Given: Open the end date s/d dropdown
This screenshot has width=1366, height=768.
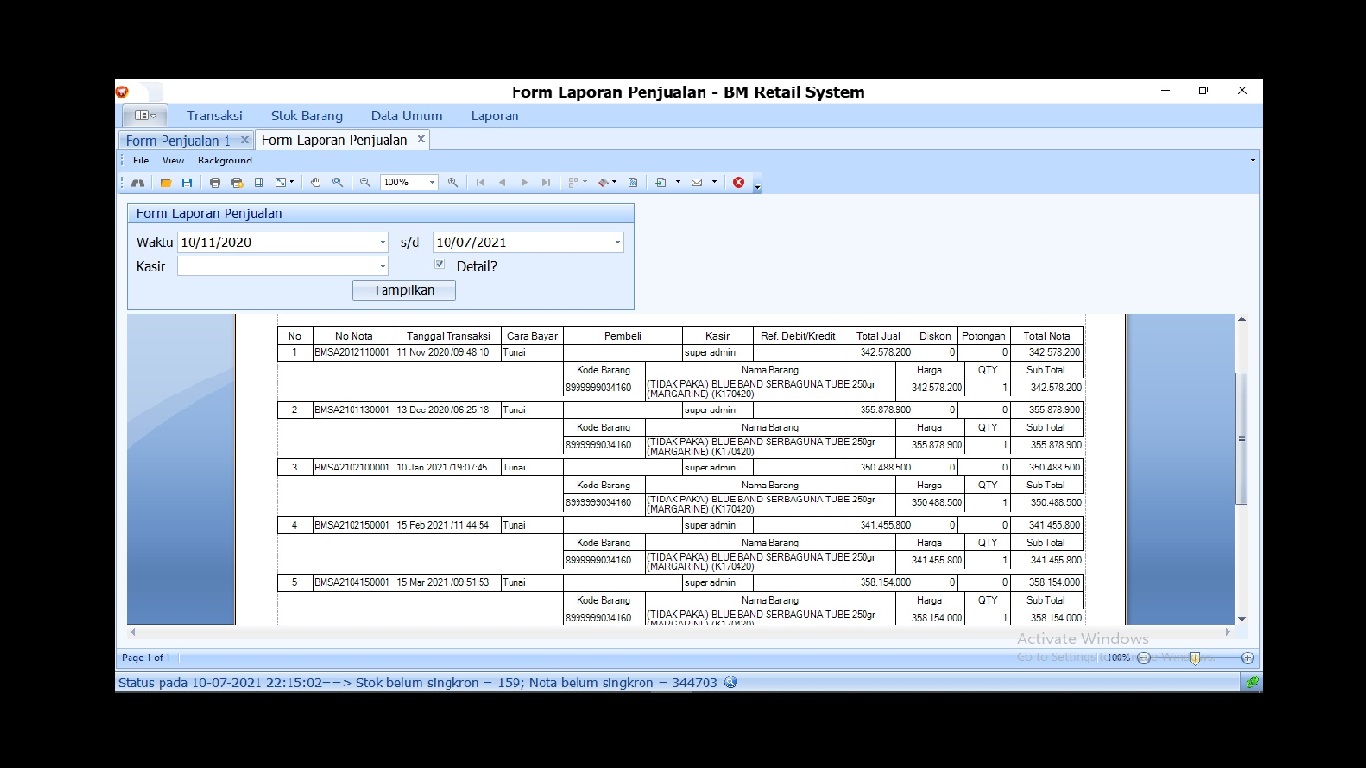Looking at the screenshot, I should click(x=617, y=242).
